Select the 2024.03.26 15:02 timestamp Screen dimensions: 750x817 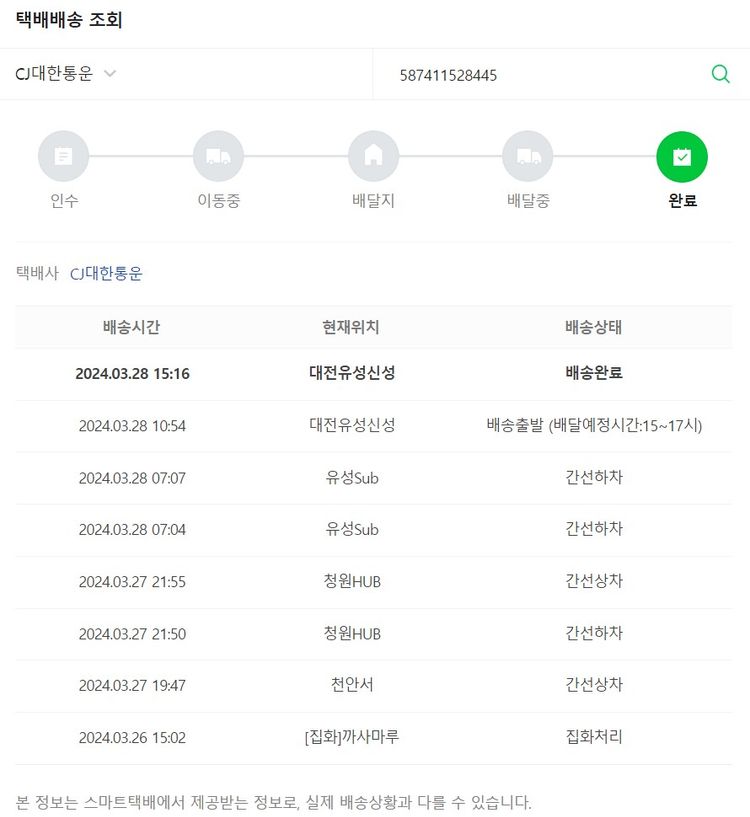(x=132, y=737)
